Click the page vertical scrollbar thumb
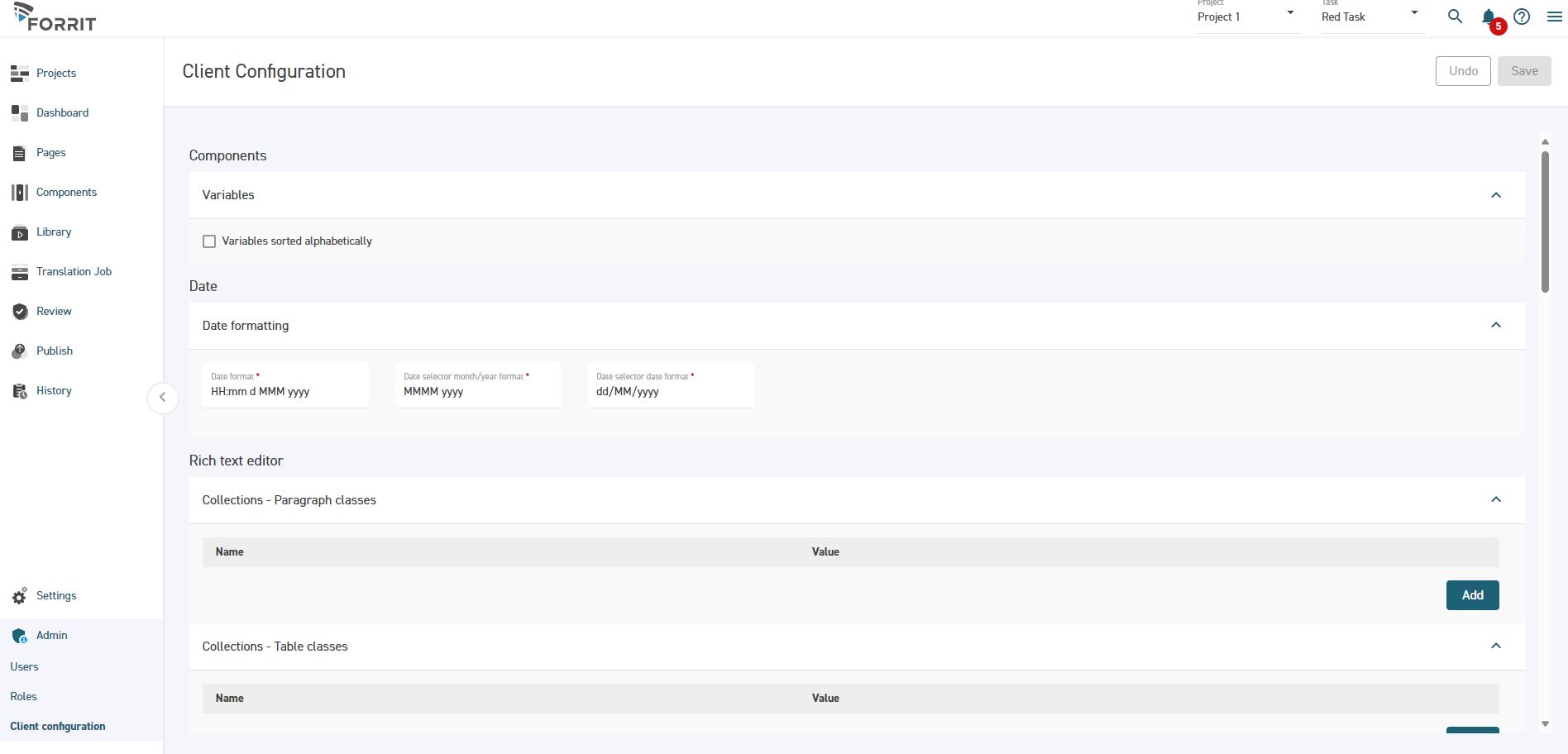Viewport: 1568px width, 754px height. pyautogui.click(x=1545, y=222)
